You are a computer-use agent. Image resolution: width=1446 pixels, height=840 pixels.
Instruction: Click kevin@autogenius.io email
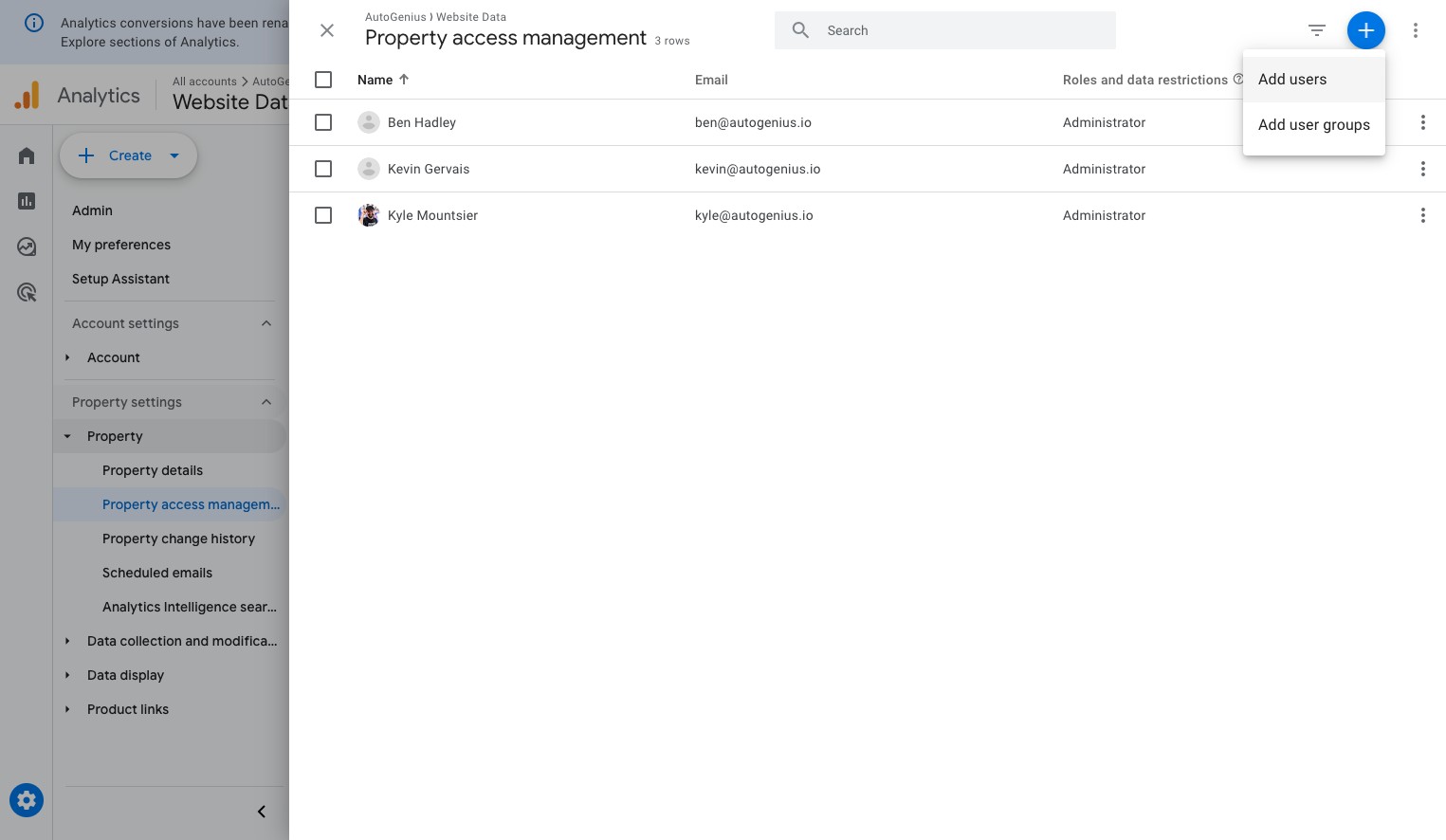point(758,169)
